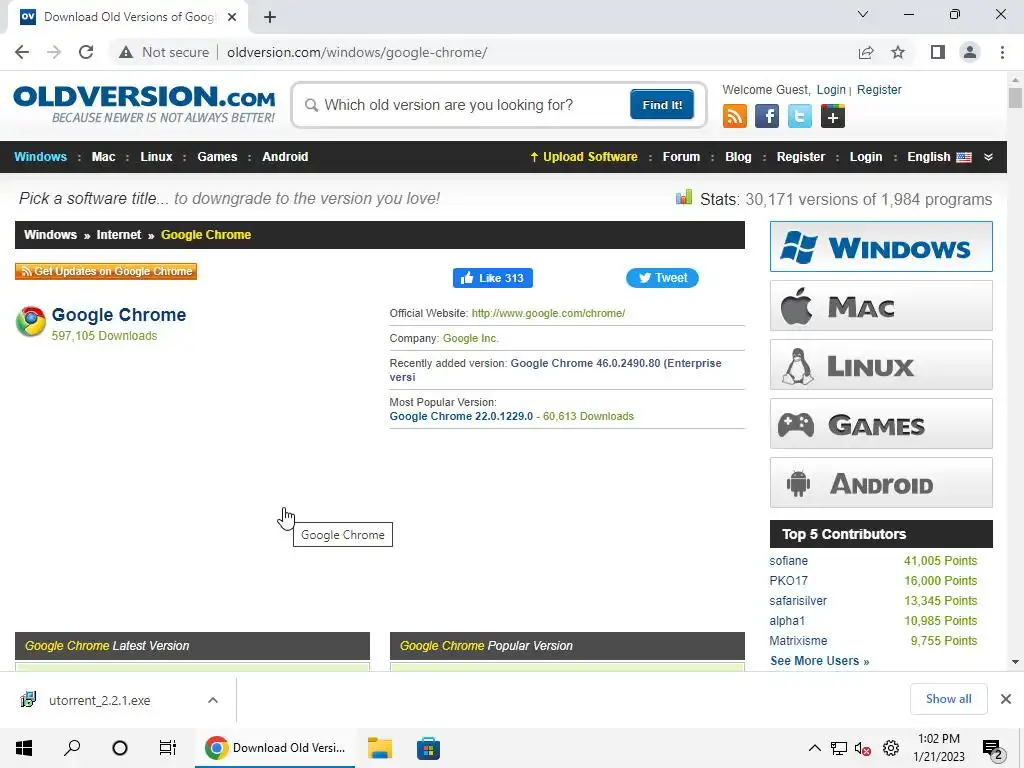
Task: Open Google Chrome 22.0.1229.0 popular version link
Action: [461, 417]
